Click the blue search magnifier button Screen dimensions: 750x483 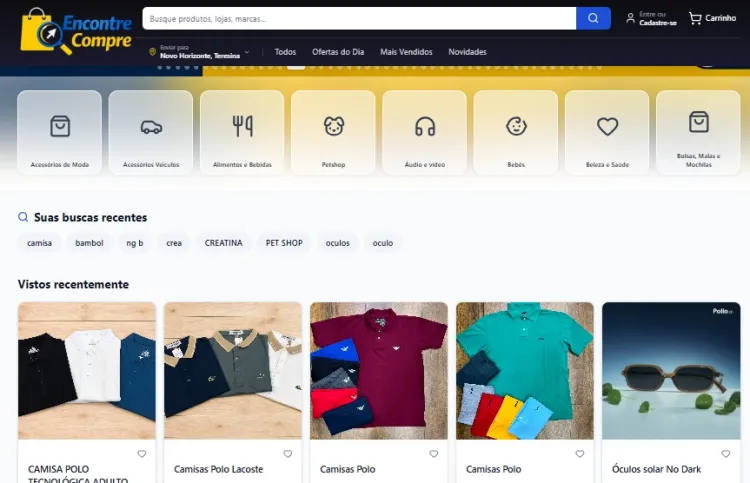click(x=593, y=18)
